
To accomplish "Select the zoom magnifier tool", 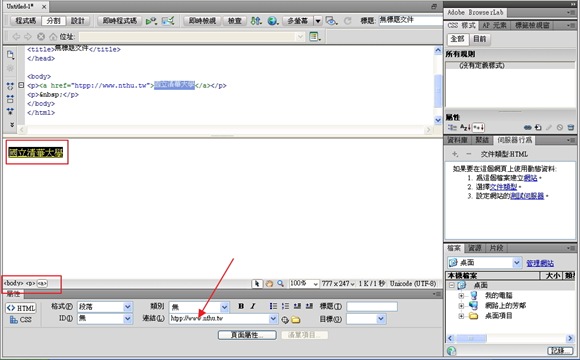I will tap(281, 284).
